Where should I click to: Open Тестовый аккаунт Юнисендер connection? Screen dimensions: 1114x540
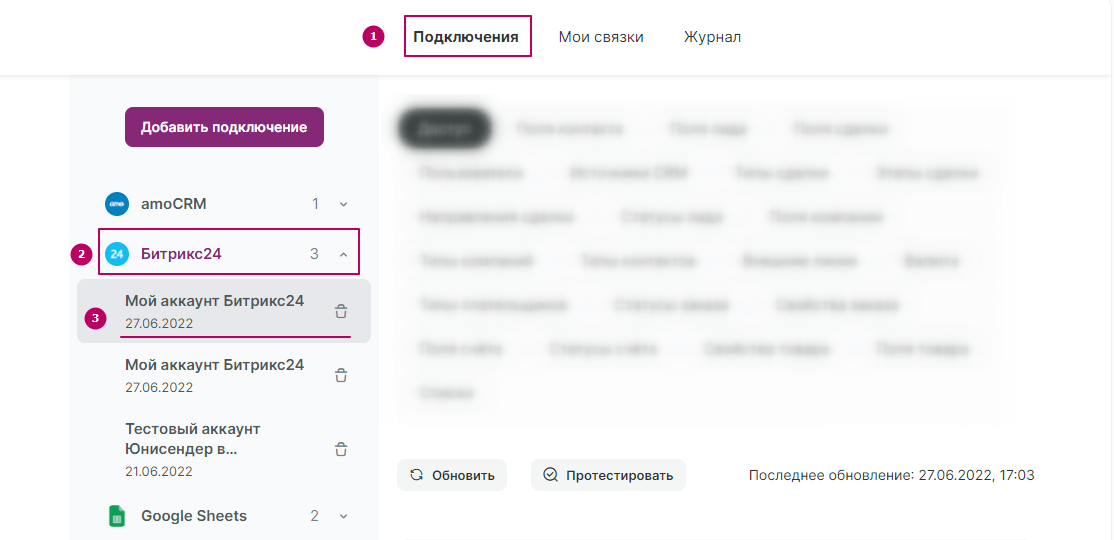coord(224,449)
